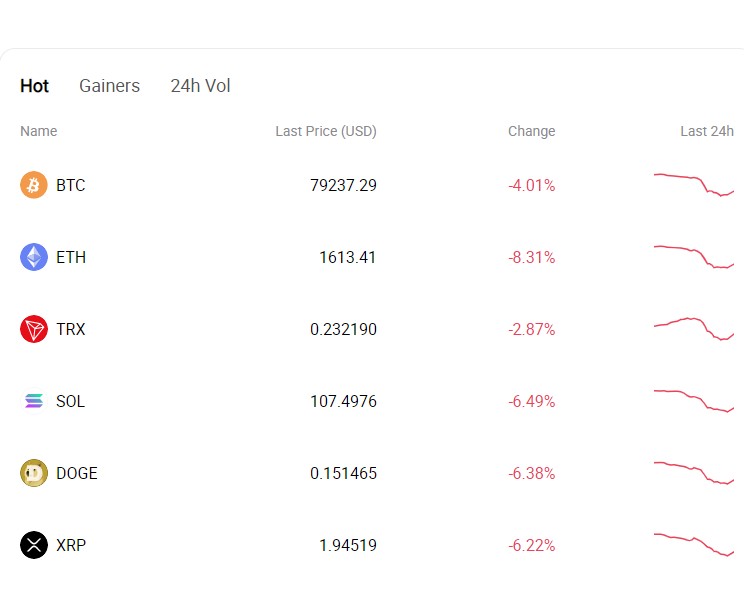Switch to the Gainers tab

click(109, 86)
